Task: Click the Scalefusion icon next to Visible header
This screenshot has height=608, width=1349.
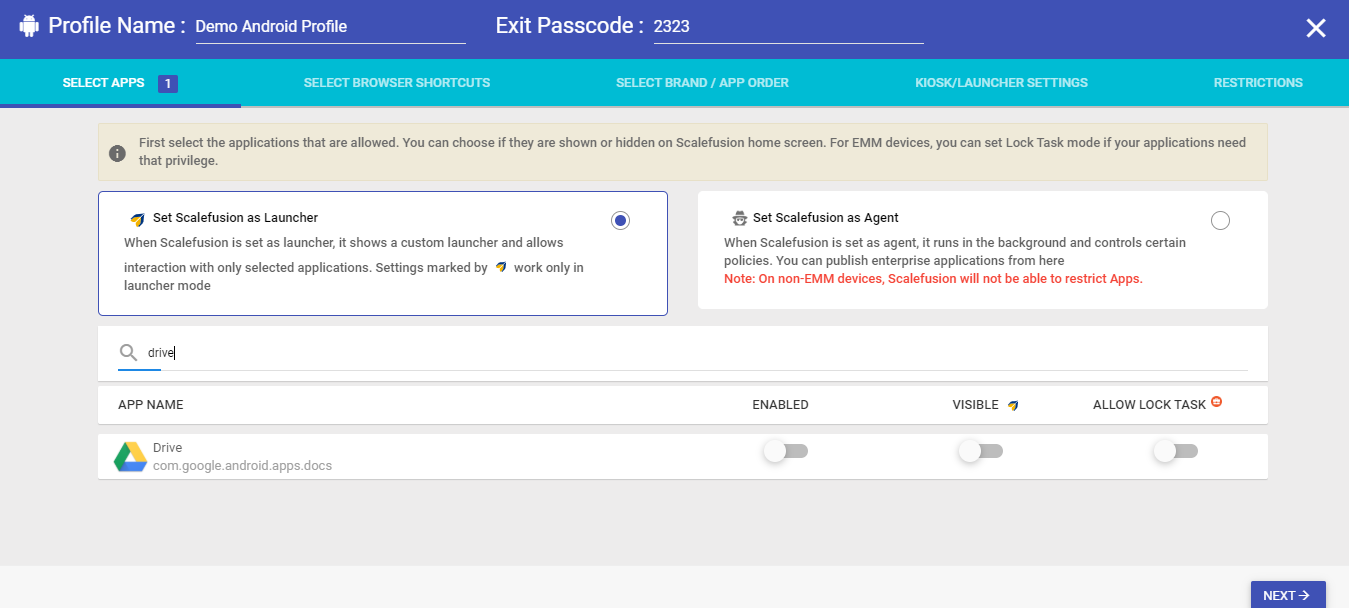Action: tap(1013, 405)
